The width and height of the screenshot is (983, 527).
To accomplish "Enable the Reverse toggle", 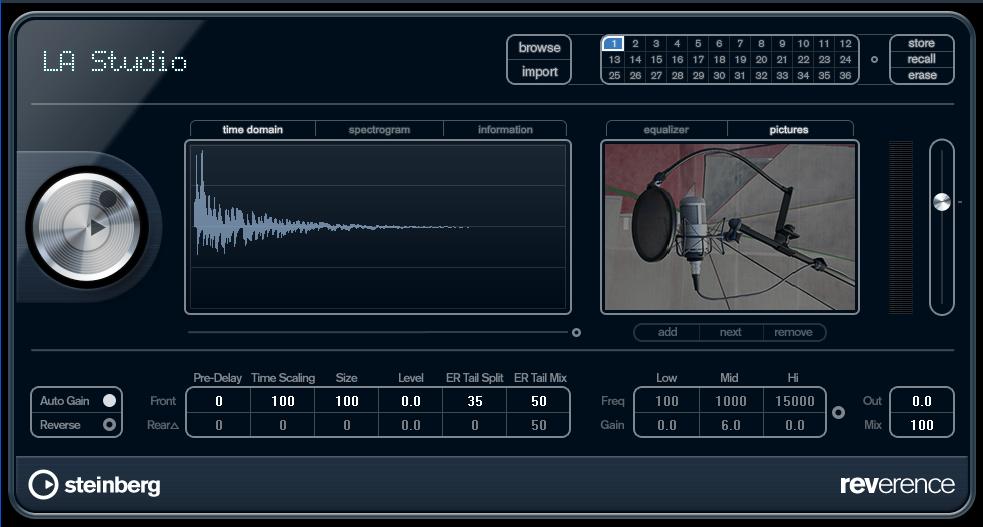I will 109,424.
